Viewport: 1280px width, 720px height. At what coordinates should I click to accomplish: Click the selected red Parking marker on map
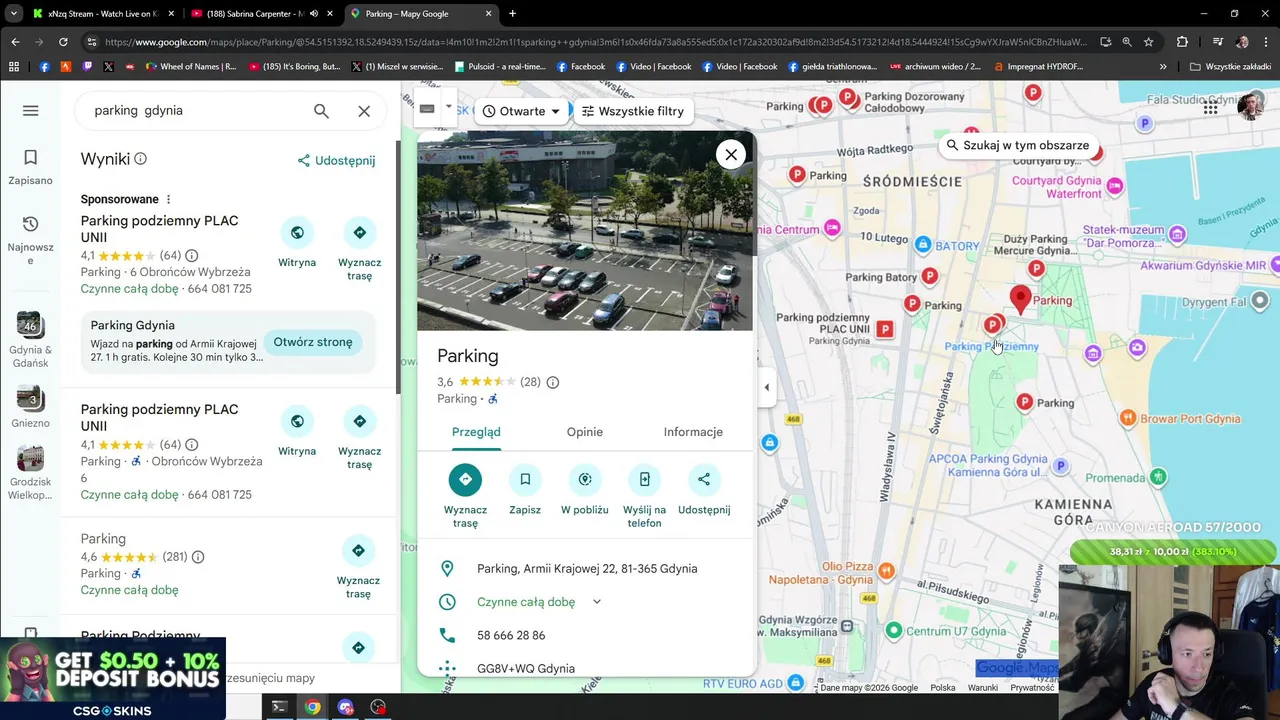click(1020, 299)
